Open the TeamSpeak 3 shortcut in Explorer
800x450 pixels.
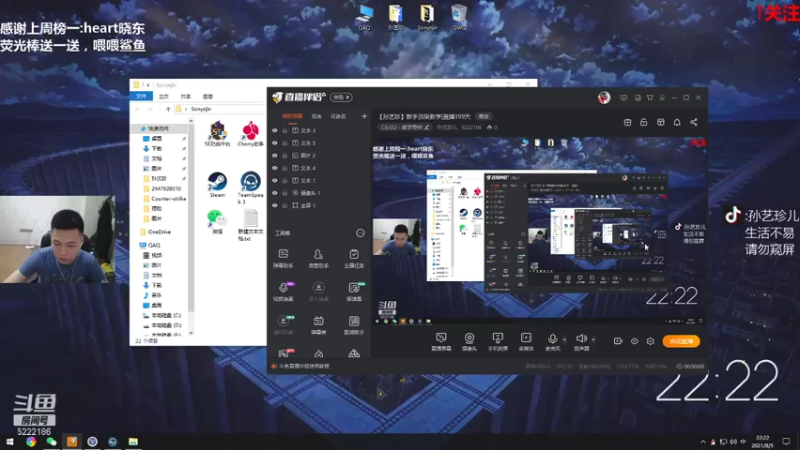click(x=250, y=188)
